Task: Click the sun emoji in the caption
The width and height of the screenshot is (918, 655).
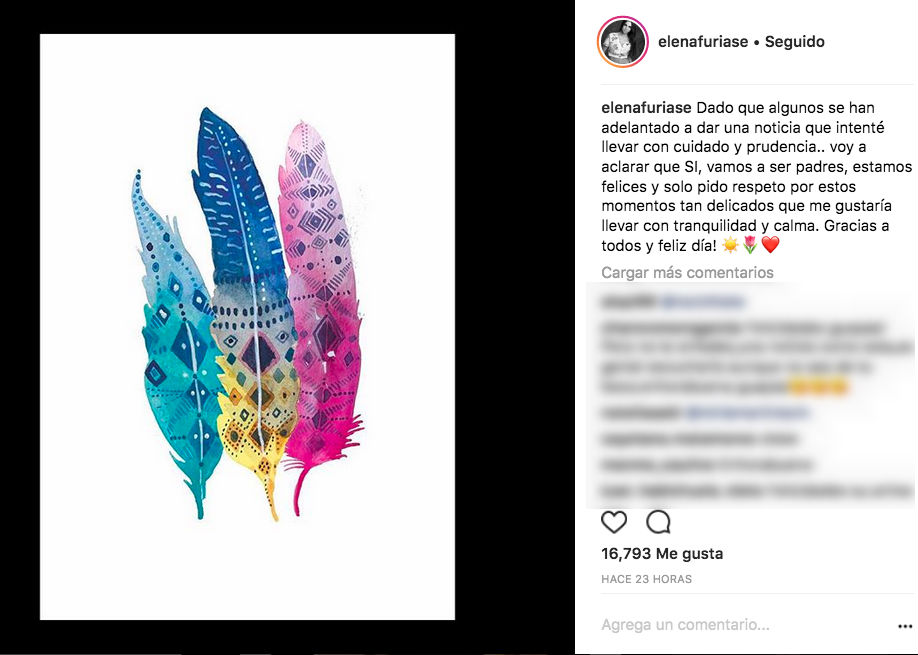Action: click(x=730, y=245)
